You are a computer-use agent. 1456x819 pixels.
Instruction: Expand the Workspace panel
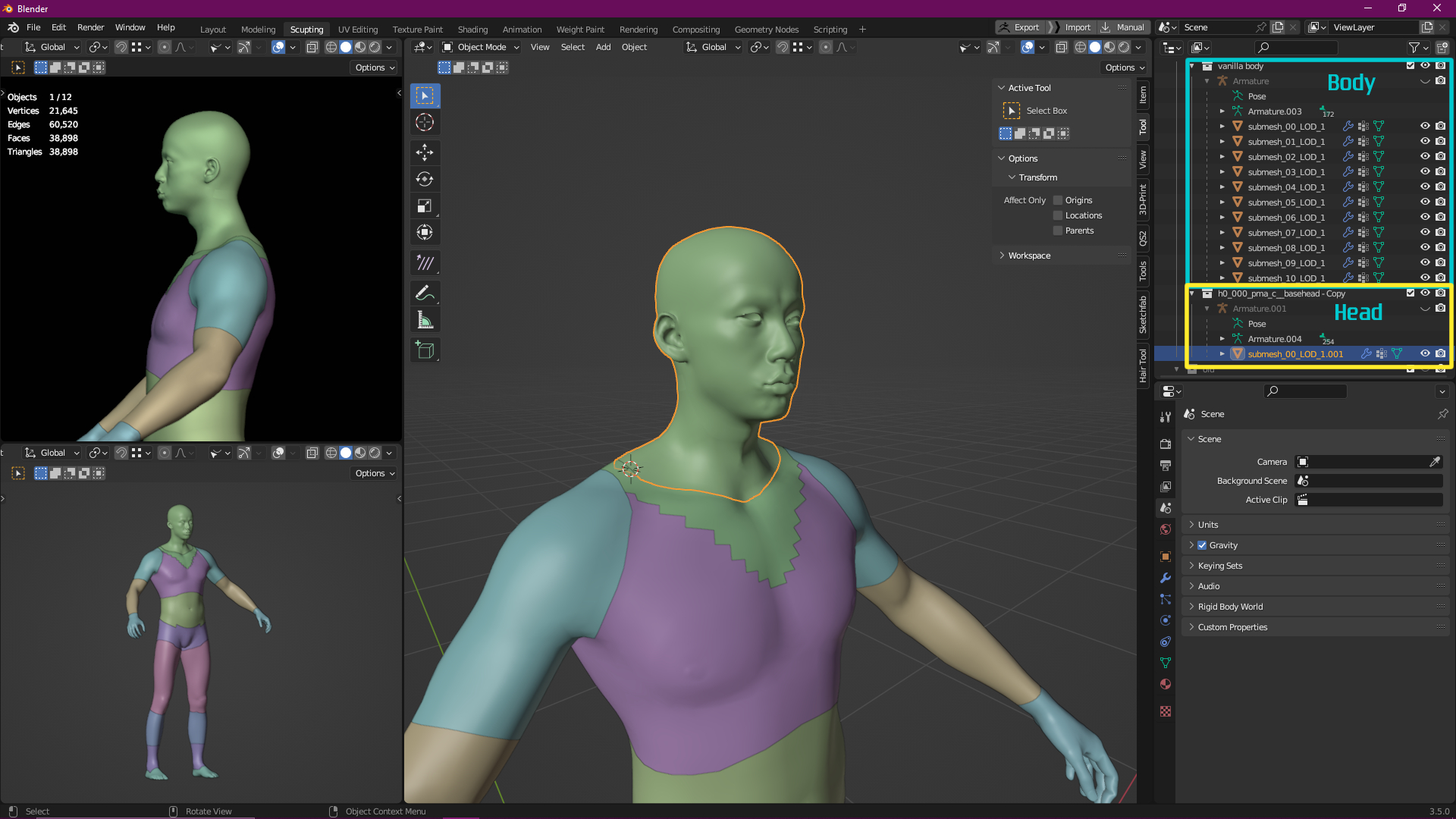(1029, 256)
